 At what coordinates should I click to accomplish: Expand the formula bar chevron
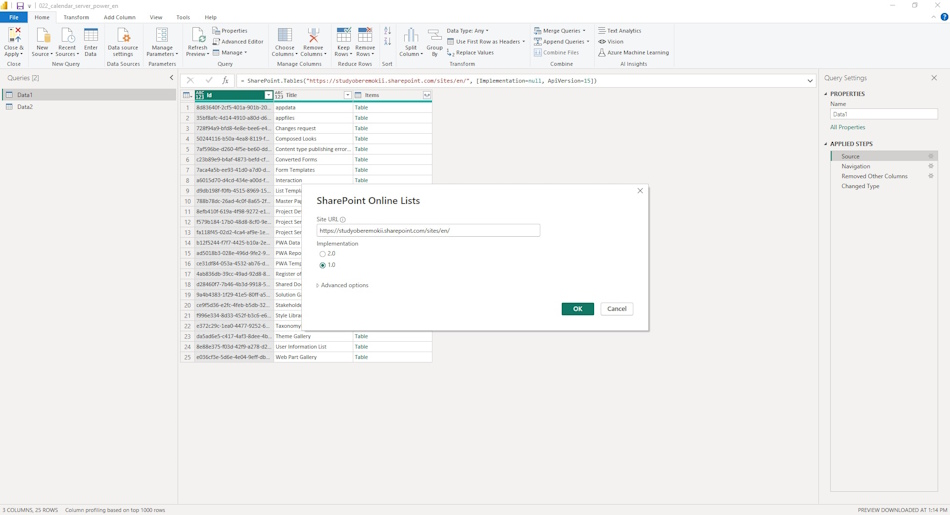coord(809,81)
